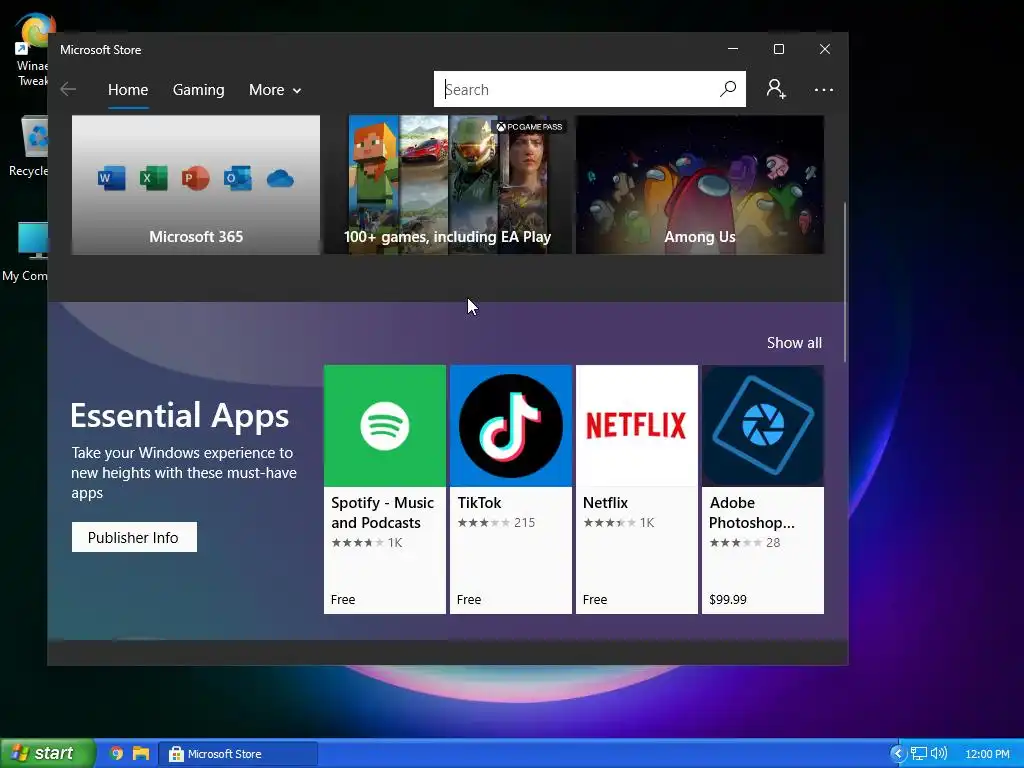Click the TikTok star rating 215
Image resolution: width=1024 pixels, height=768 pixels.
496,522
